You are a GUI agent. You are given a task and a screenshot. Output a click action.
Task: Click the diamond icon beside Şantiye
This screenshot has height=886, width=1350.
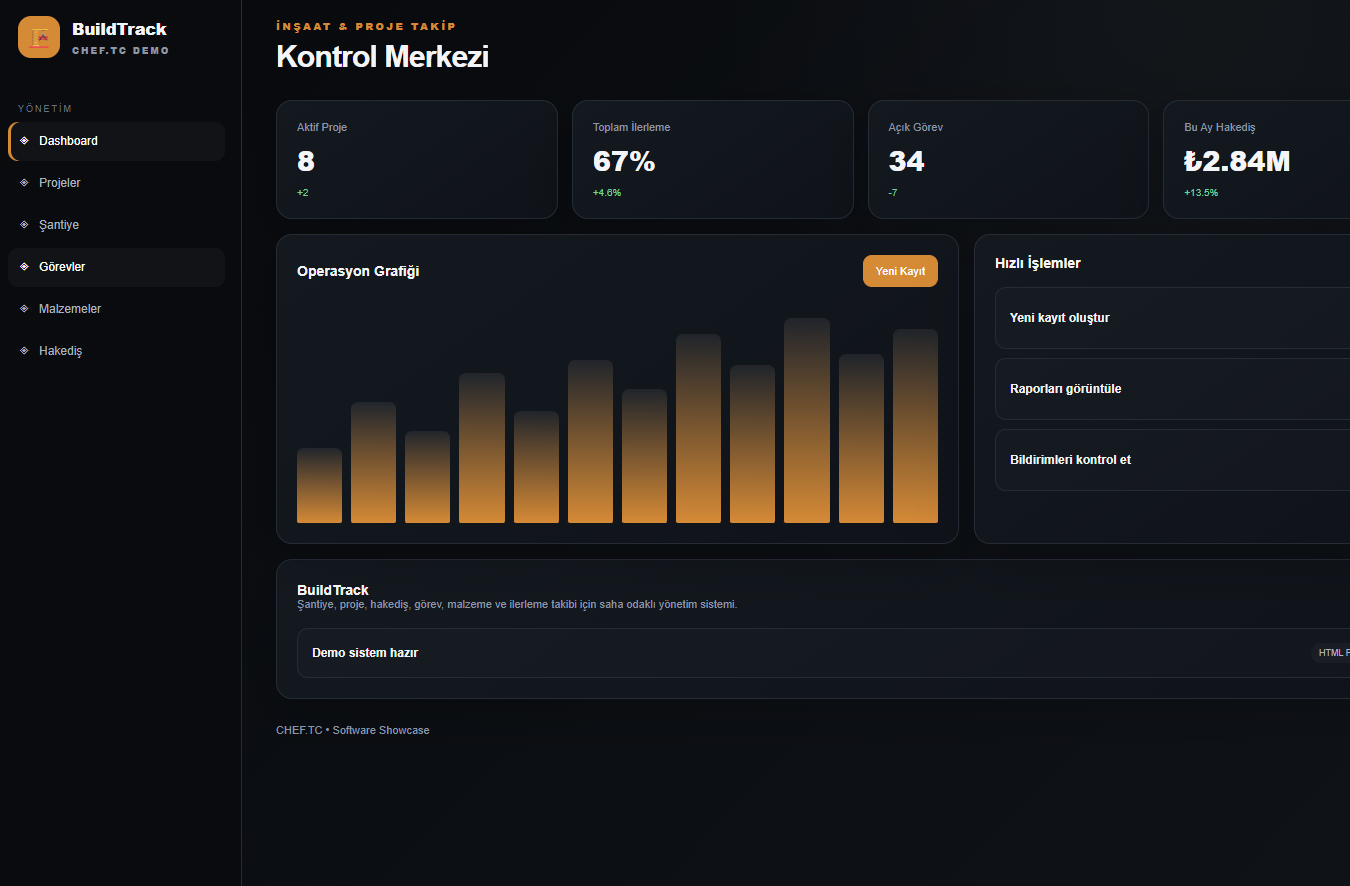tap(24, 225)
